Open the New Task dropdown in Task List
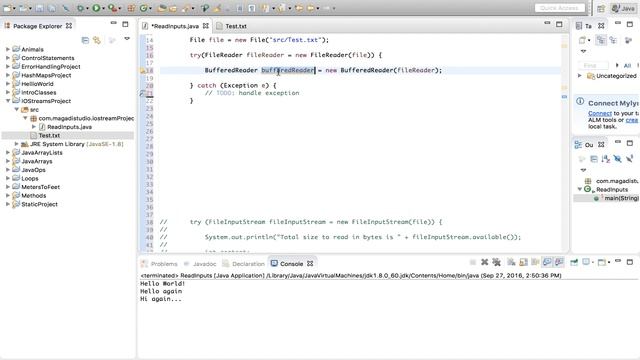The width and height of the screenshot is (640, 360). click(x=589, y=40)
